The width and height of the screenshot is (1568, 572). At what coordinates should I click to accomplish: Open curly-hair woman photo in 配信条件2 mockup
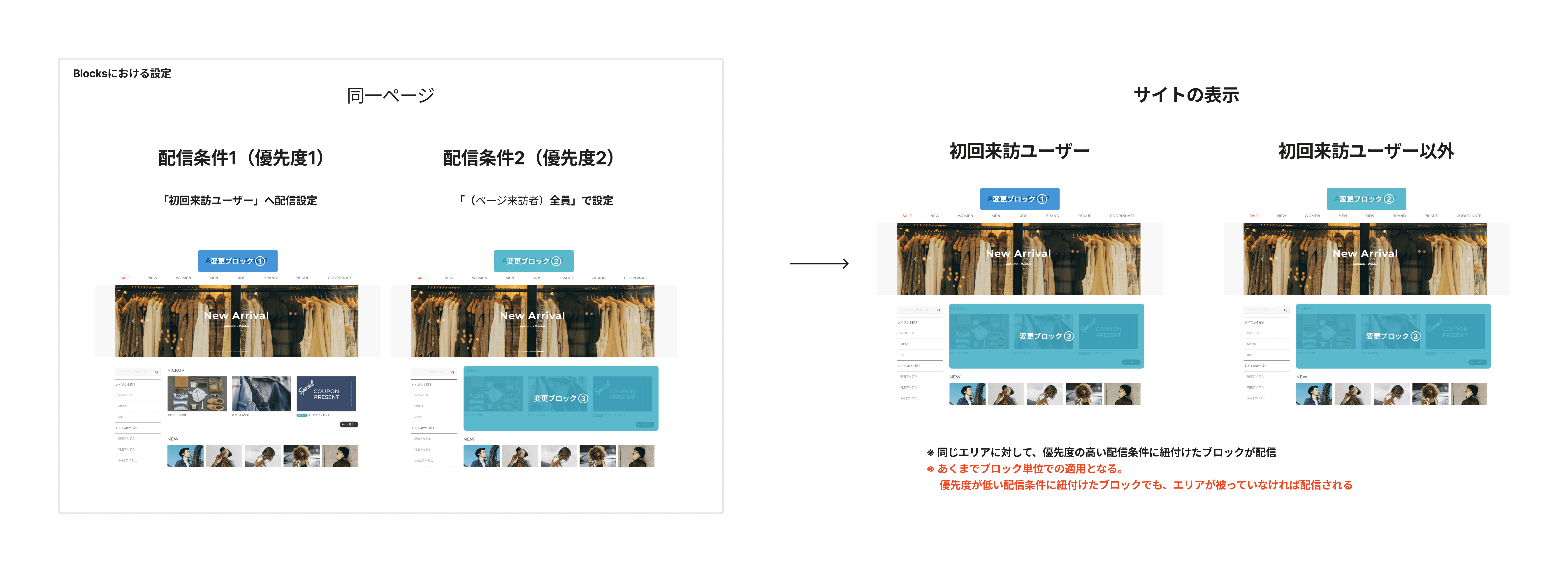(598, 456)
